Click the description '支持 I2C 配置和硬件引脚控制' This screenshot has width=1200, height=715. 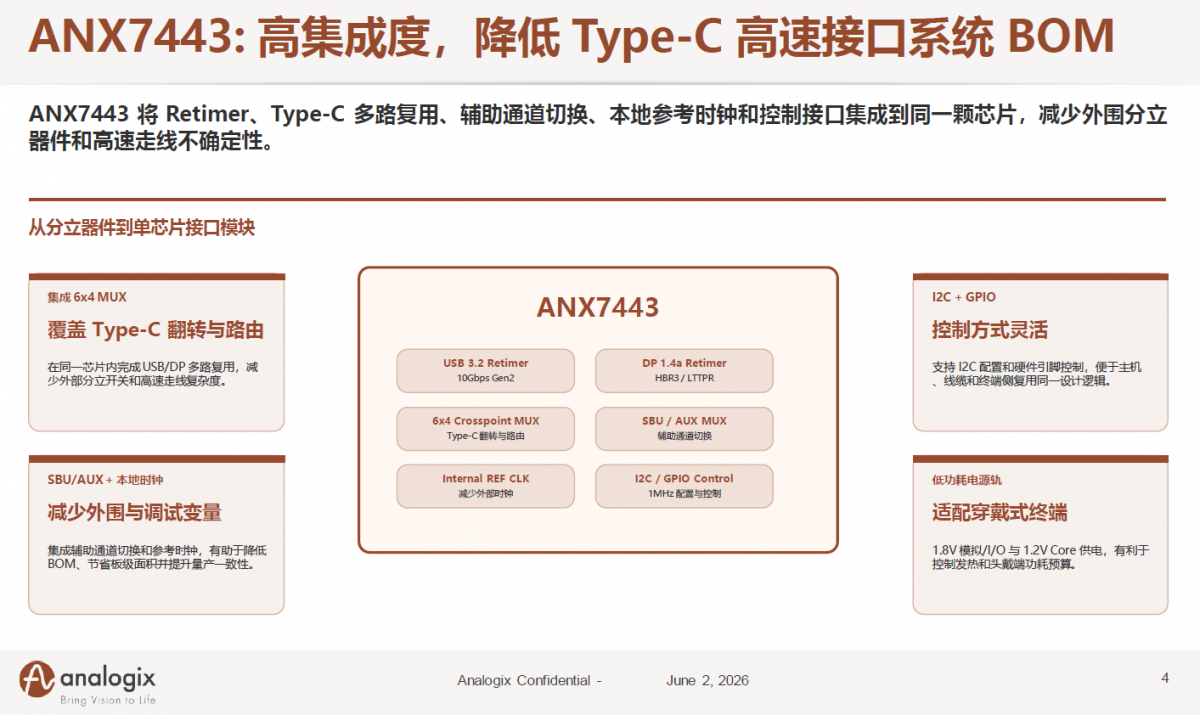click(1037, 374)
